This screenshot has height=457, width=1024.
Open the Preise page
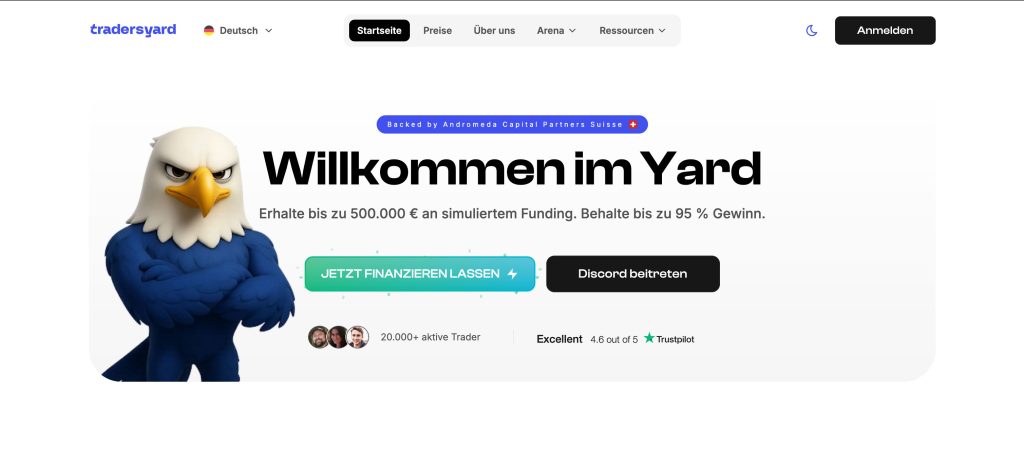tap(438, 31)
